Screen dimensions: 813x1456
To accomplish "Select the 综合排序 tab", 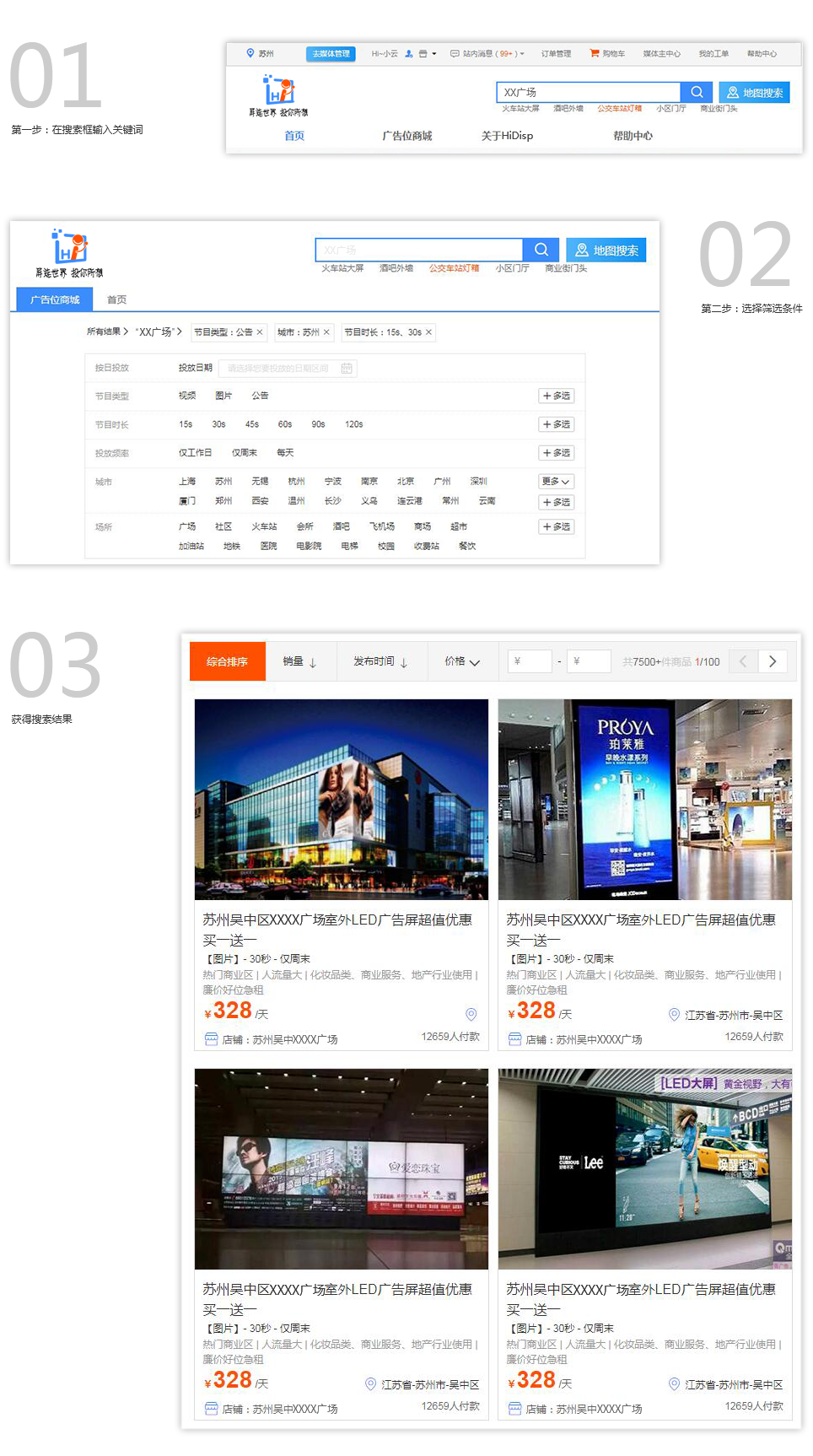I will [x=228, y=661].
